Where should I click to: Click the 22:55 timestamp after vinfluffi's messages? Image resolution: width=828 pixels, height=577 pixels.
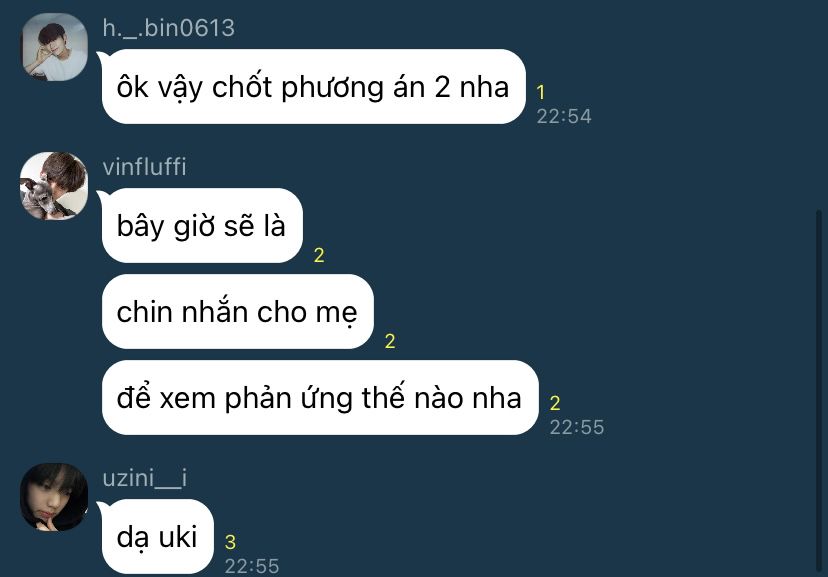[x=577, y=427]
